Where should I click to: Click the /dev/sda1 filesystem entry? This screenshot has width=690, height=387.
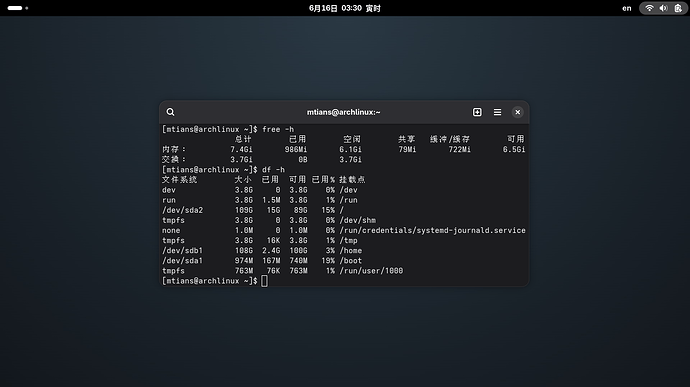(x=183, y=261)
